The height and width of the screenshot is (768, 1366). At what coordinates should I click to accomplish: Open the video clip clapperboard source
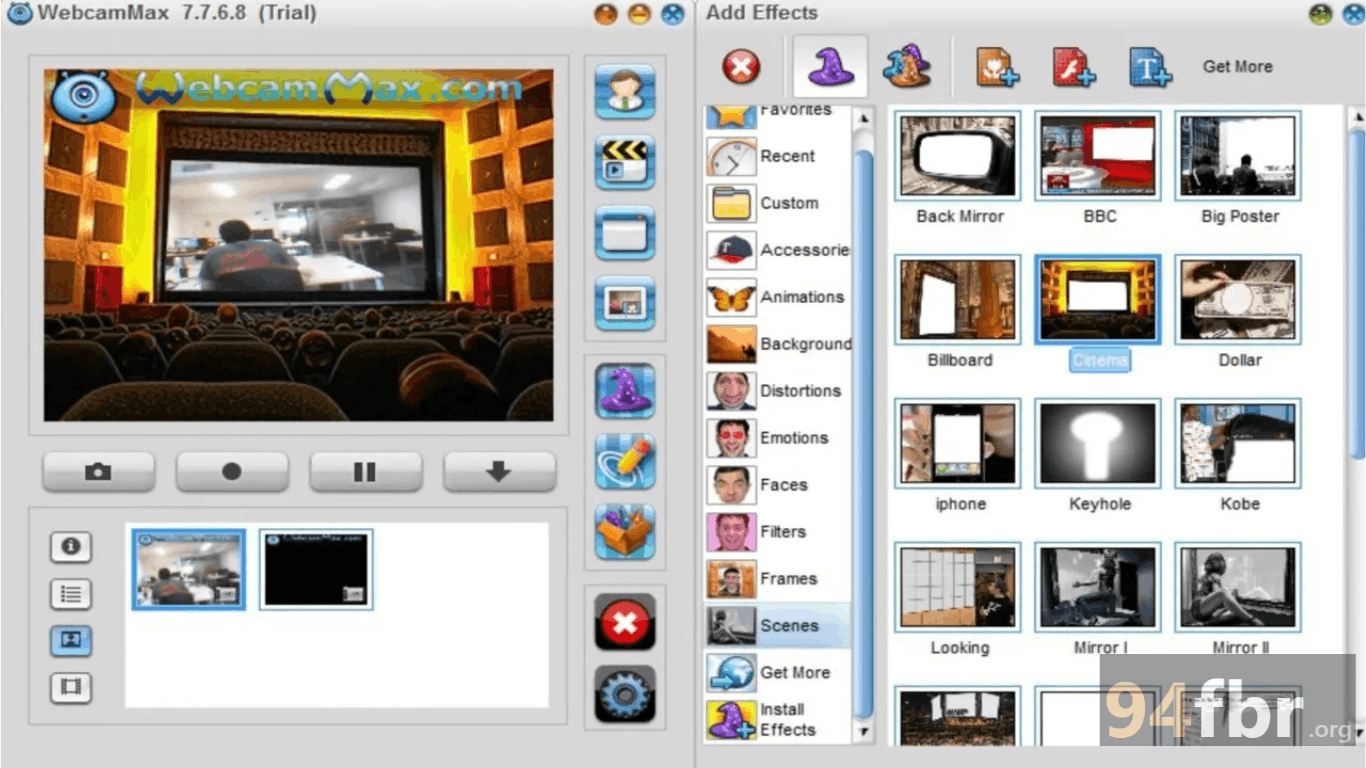[625, 162]
